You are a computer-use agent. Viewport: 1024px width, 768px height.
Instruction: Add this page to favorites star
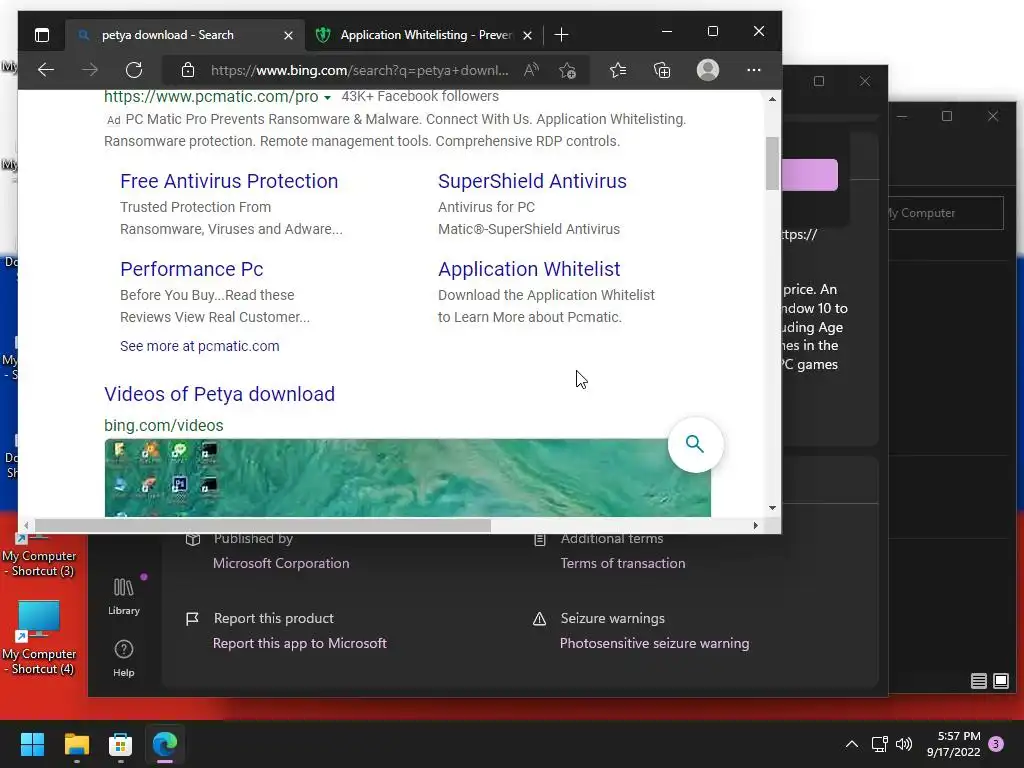(568, 70)
